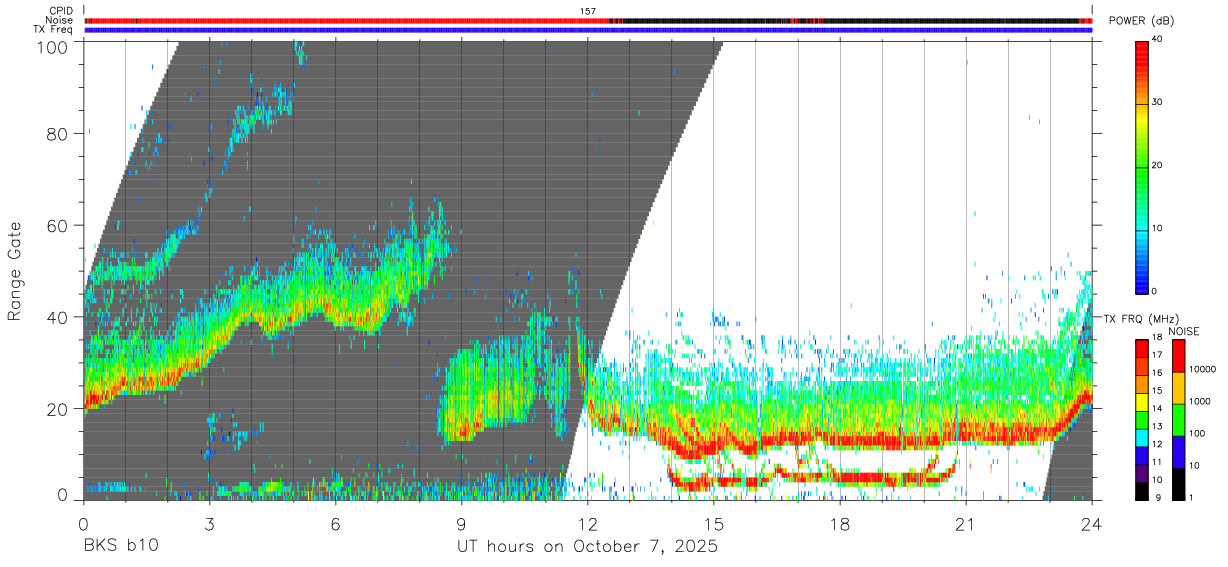Click the 'Noise' row label
This screenshot has width=1228, height=567.
coord(59,20)
